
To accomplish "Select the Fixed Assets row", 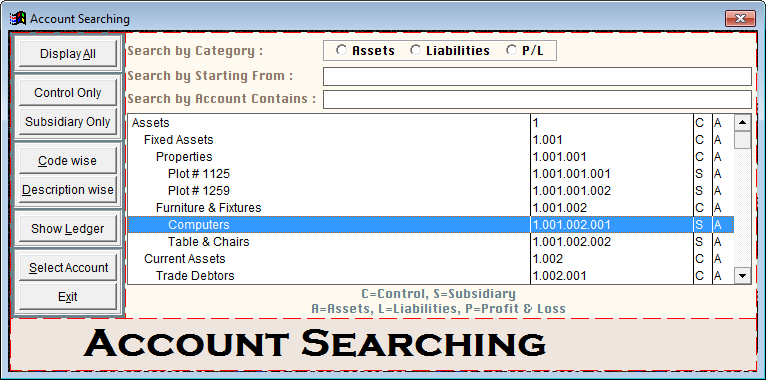I will pos(431,140).
